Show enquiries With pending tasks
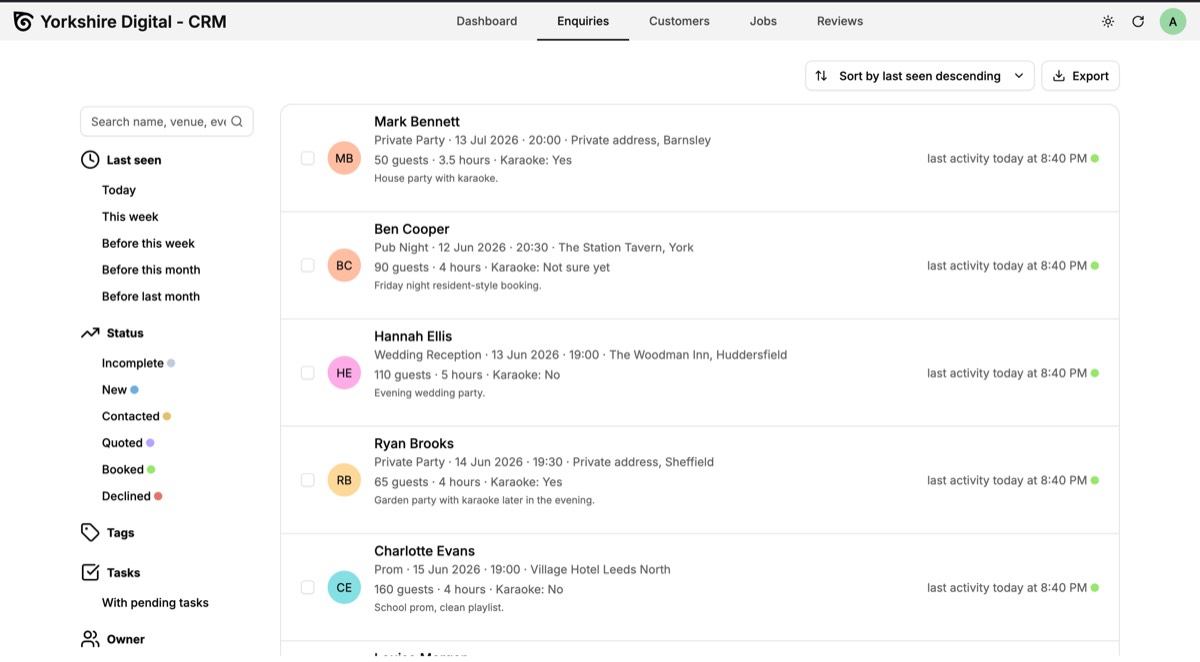1200x662 pixels. tap(155, 603)
